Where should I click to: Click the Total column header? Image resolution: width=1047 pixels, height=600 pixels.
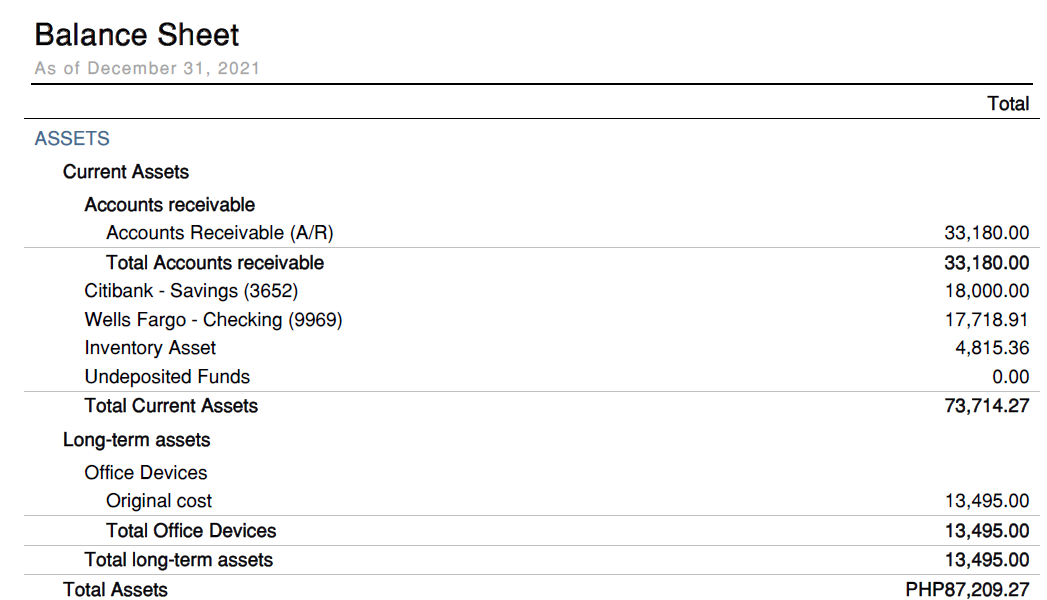tap(1007, 103)
